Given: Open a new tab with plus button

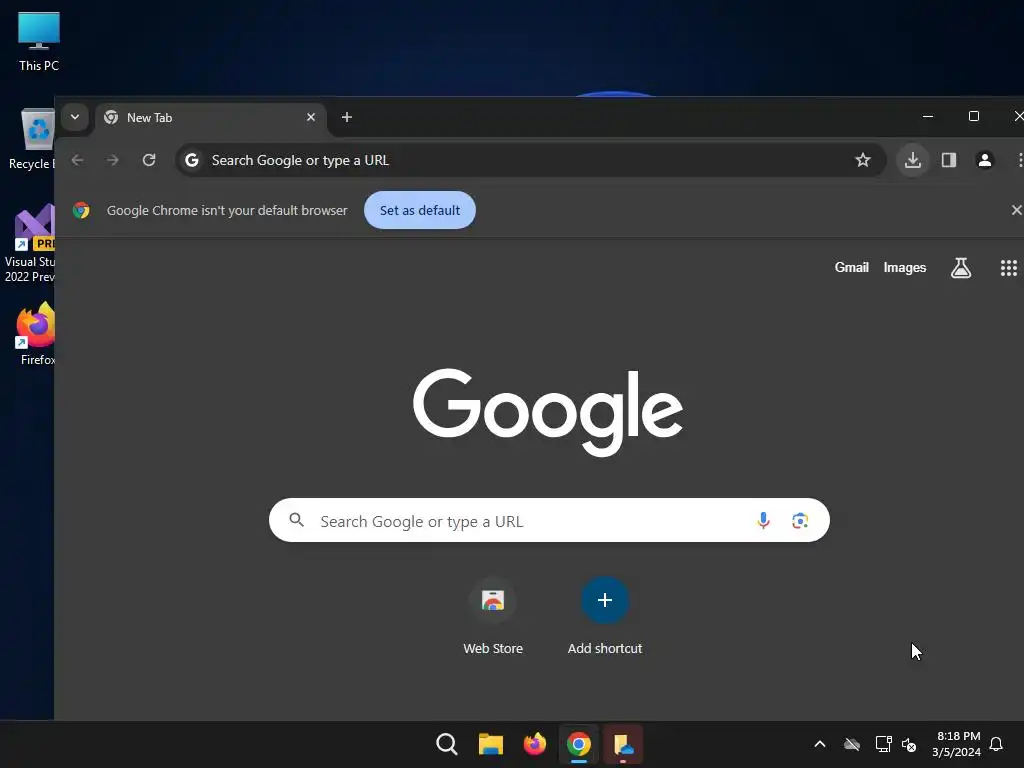Looking at the screenshot, I should coord(347,118).
